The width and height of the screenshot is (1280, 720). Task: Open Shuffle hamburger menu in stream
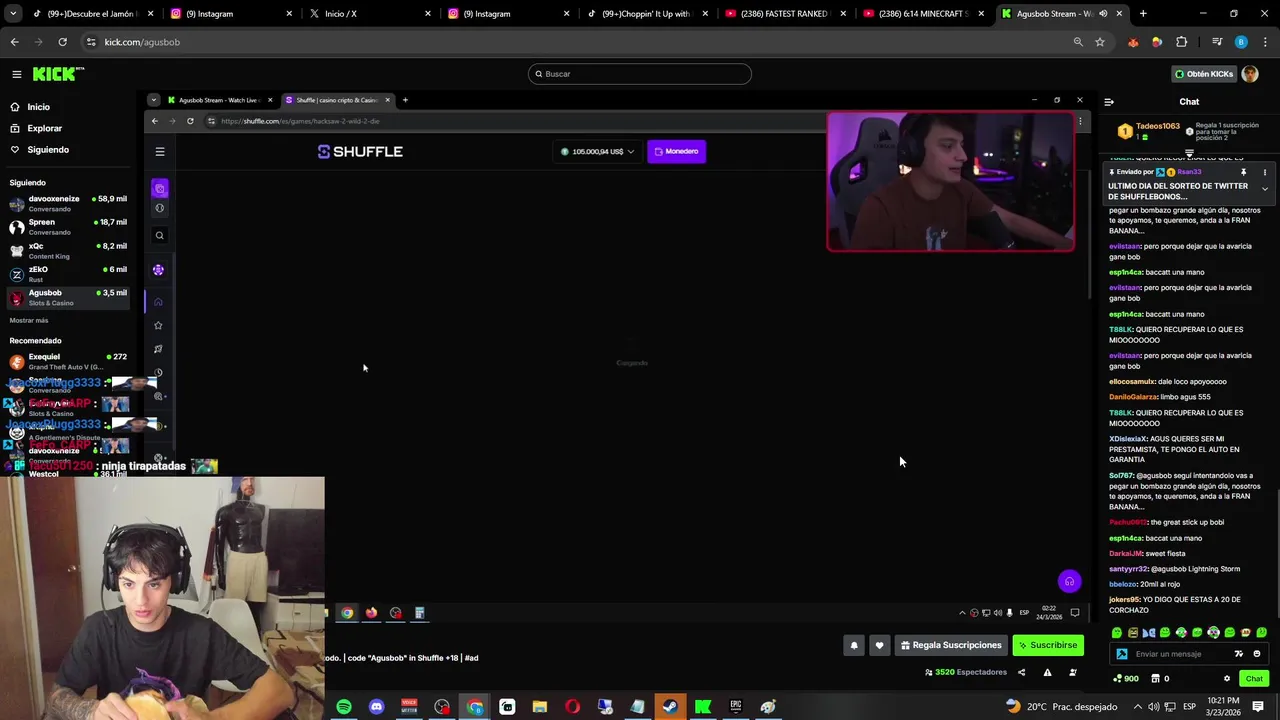point(160,152)
